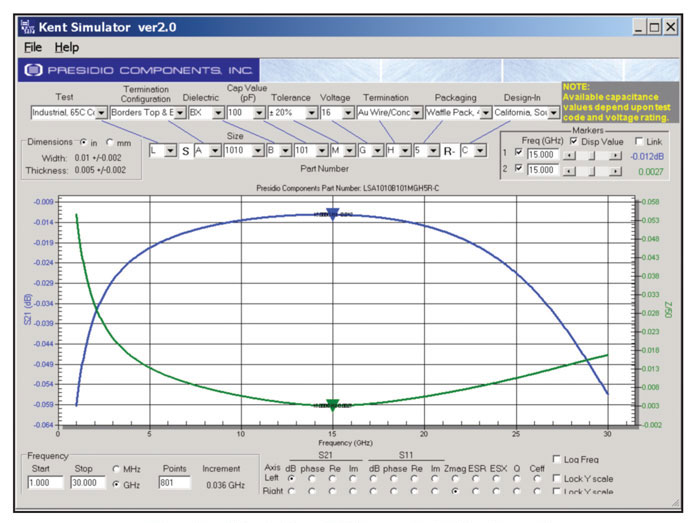Click the green Z/50 marker triangle on plot
Viewport: 700px width, 523px height.
pyautogui.click(x=333, y=405)
